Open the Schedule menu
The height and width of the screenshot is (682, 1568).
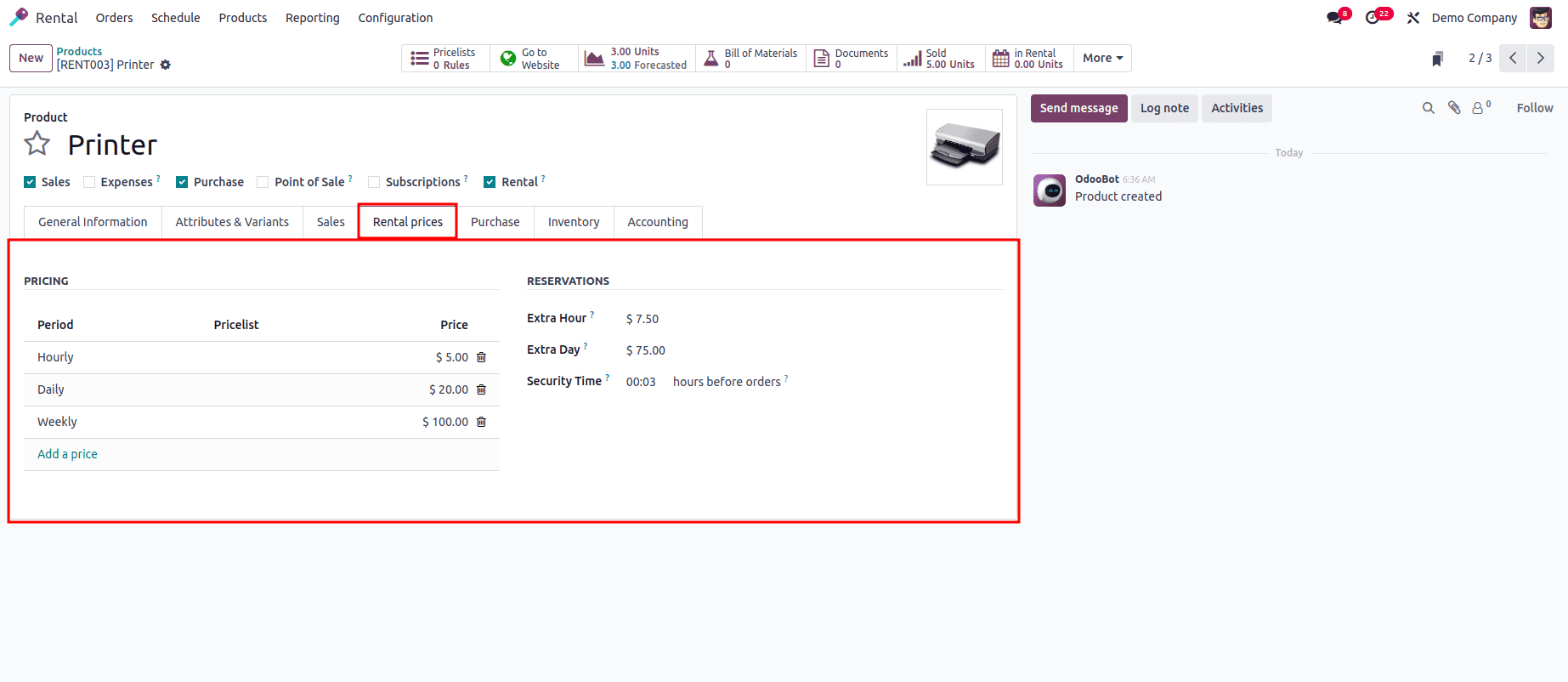[176, 18]
